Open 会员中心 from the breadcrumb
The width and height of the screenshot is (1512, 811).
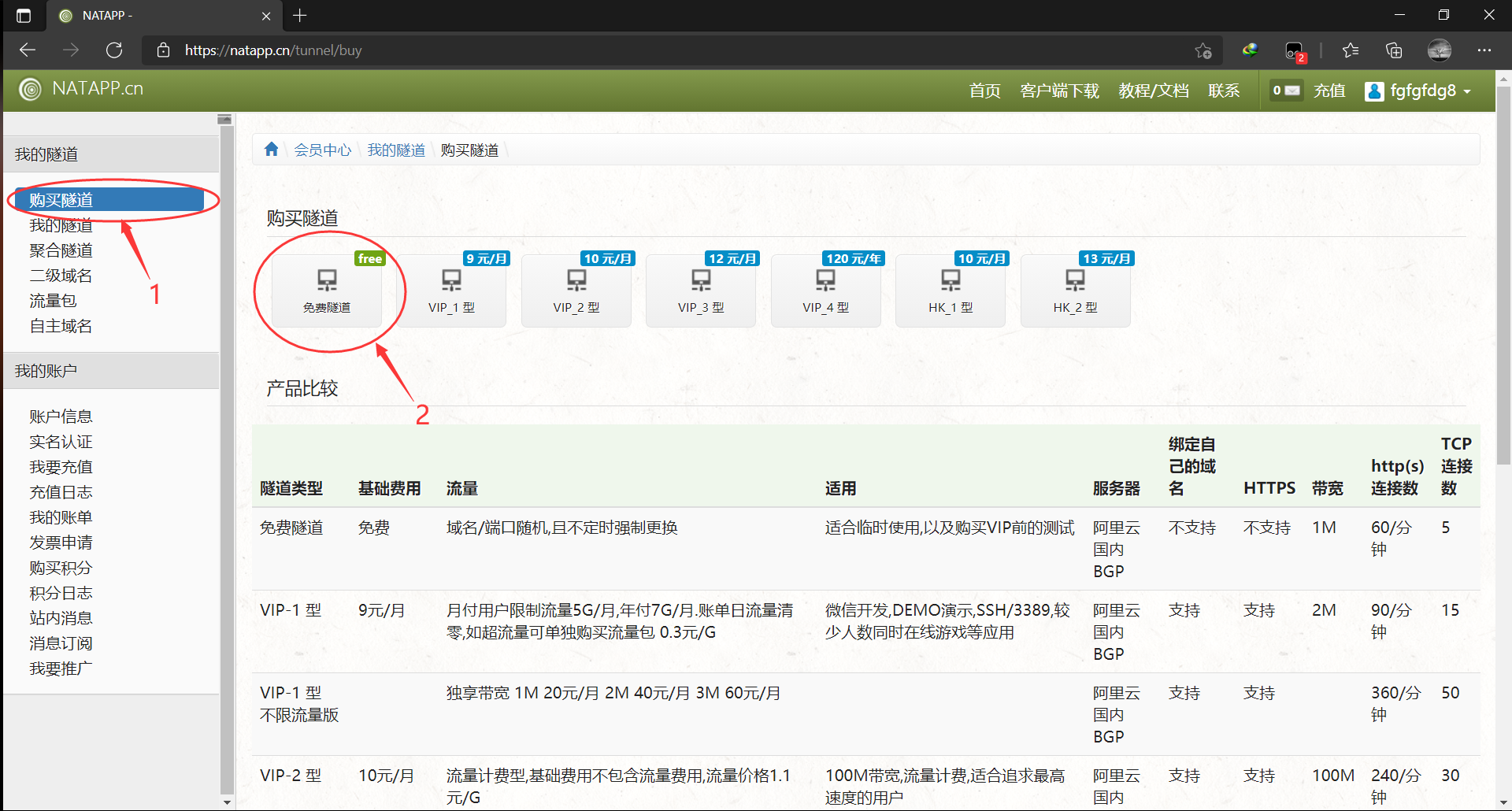click(x=322, y=150)
